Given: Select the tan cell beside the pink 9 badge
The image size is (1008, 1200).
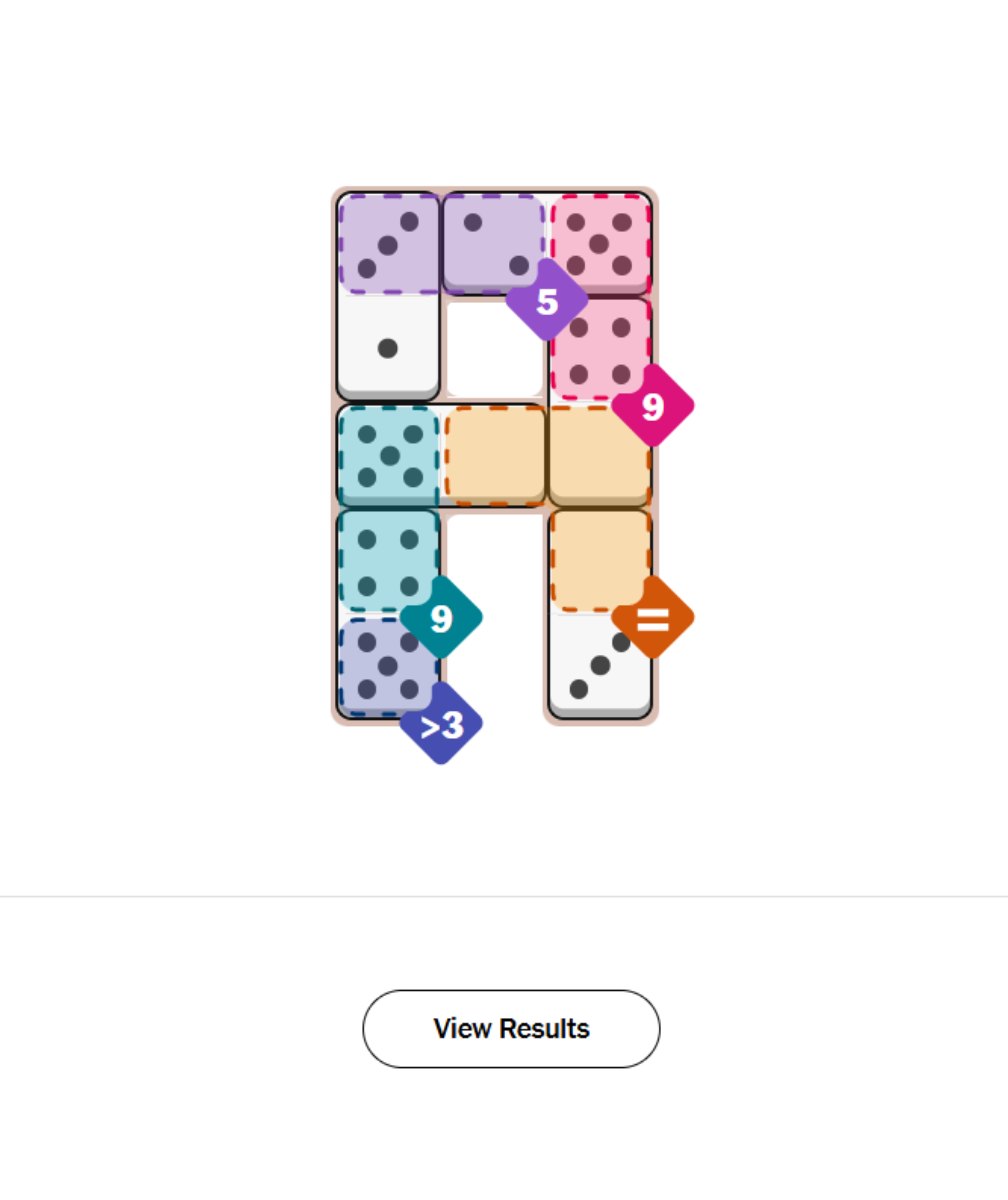Looking at the screenshot, I should 600,453.
